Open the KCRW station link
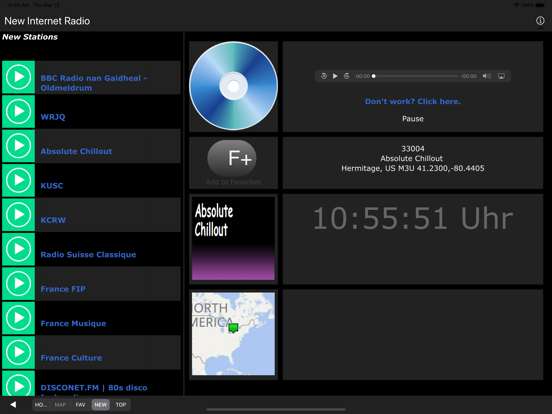Screen dimensions: 552x414 [53, 220]
